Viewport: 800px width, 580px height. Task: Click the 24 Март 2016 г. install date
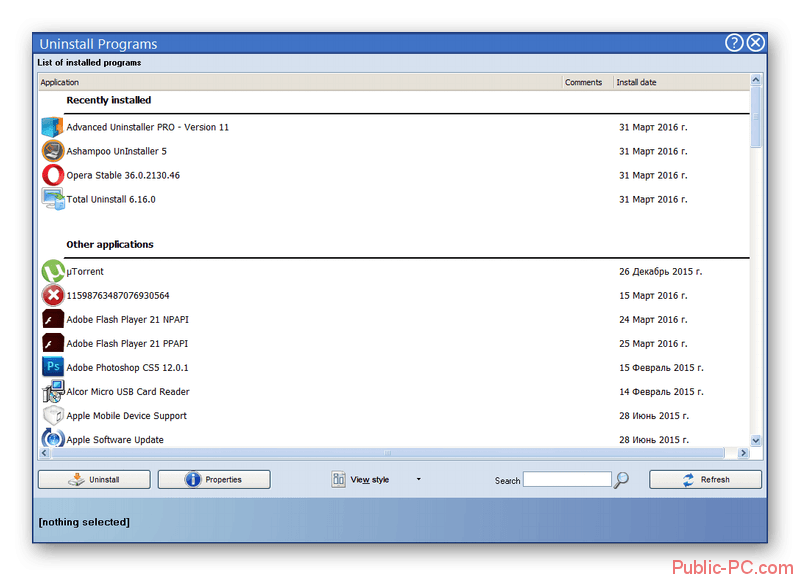pyautogui.click(x=653, y=319)
